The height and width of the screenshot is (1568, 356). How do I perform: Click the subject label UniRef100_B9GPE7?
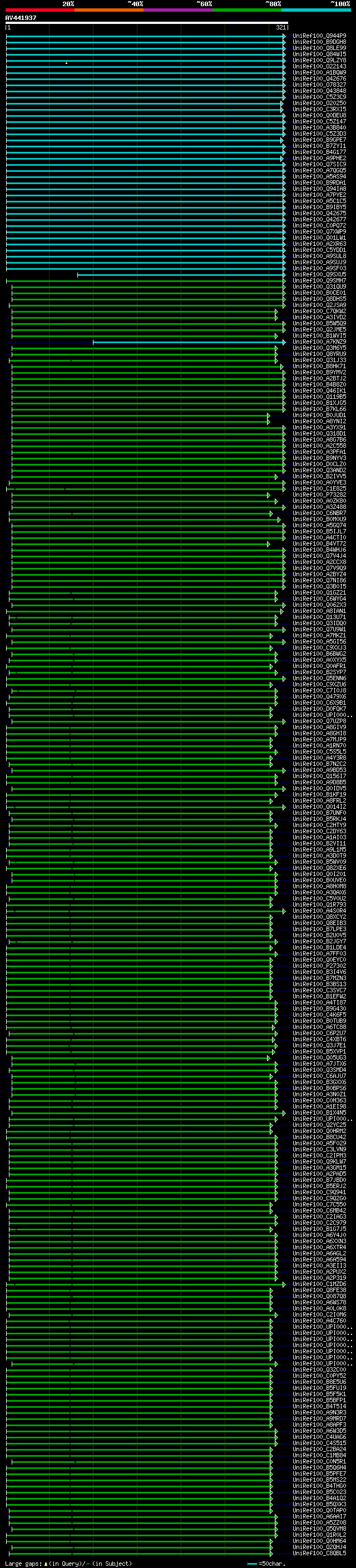pyautogui.click(x=319, y=140)
